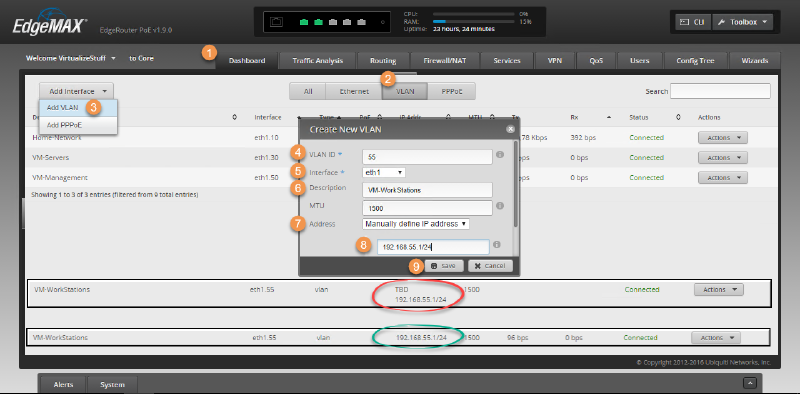Click the router port status panel
Image resolution: width=800 pixels, height=394 pixels.
328,22
